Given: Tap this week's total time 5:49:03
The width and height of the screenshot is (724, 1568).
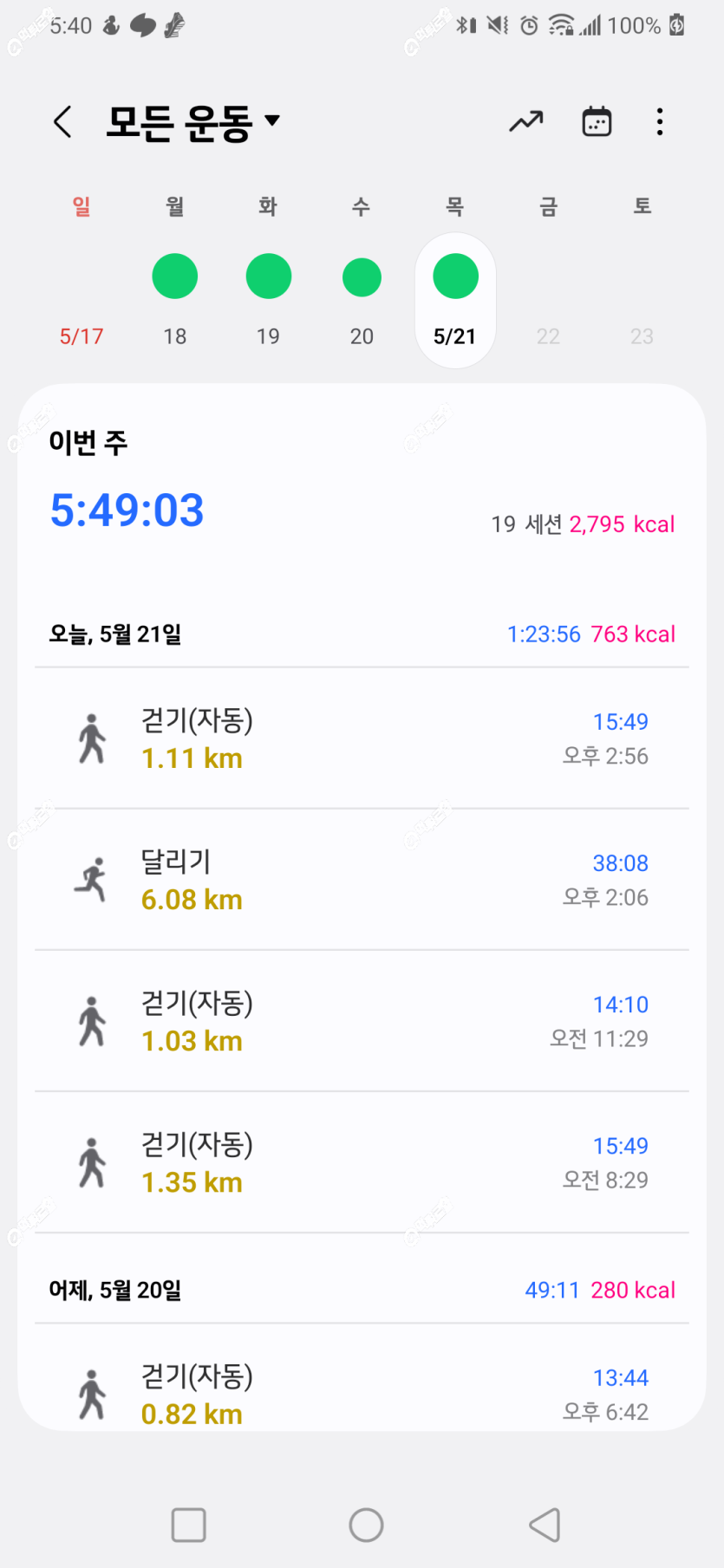Looking at the screenshot, I should [x=127, y=510].
